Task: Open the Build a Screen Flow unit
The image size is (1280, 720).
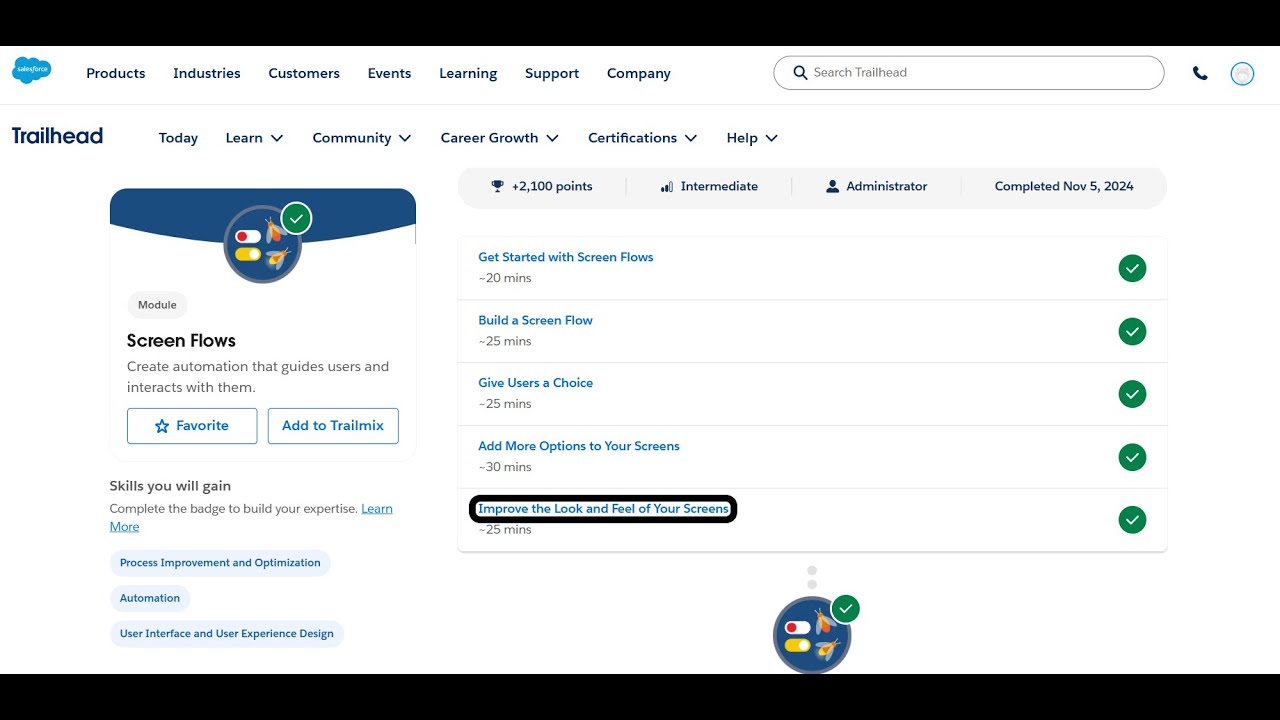Action: point(536,320)
